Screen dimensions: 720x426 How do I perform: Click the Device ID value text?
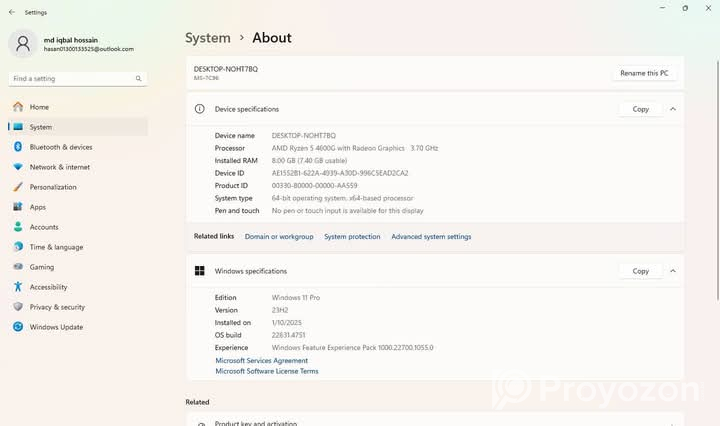click(340, 173)
